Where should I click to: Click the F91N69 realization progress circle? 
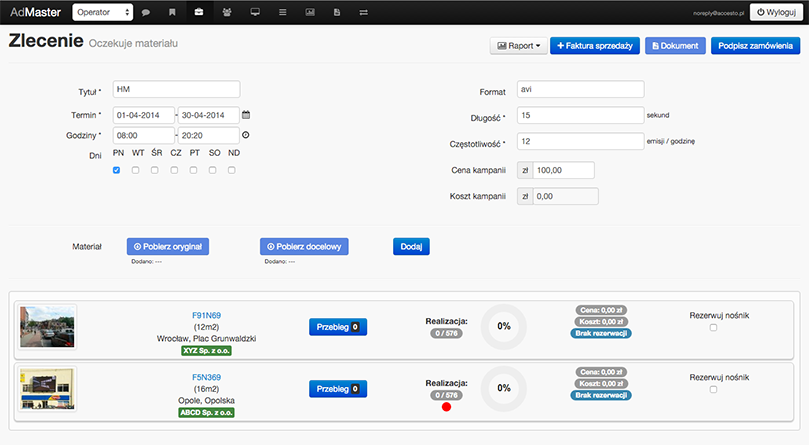504,326
